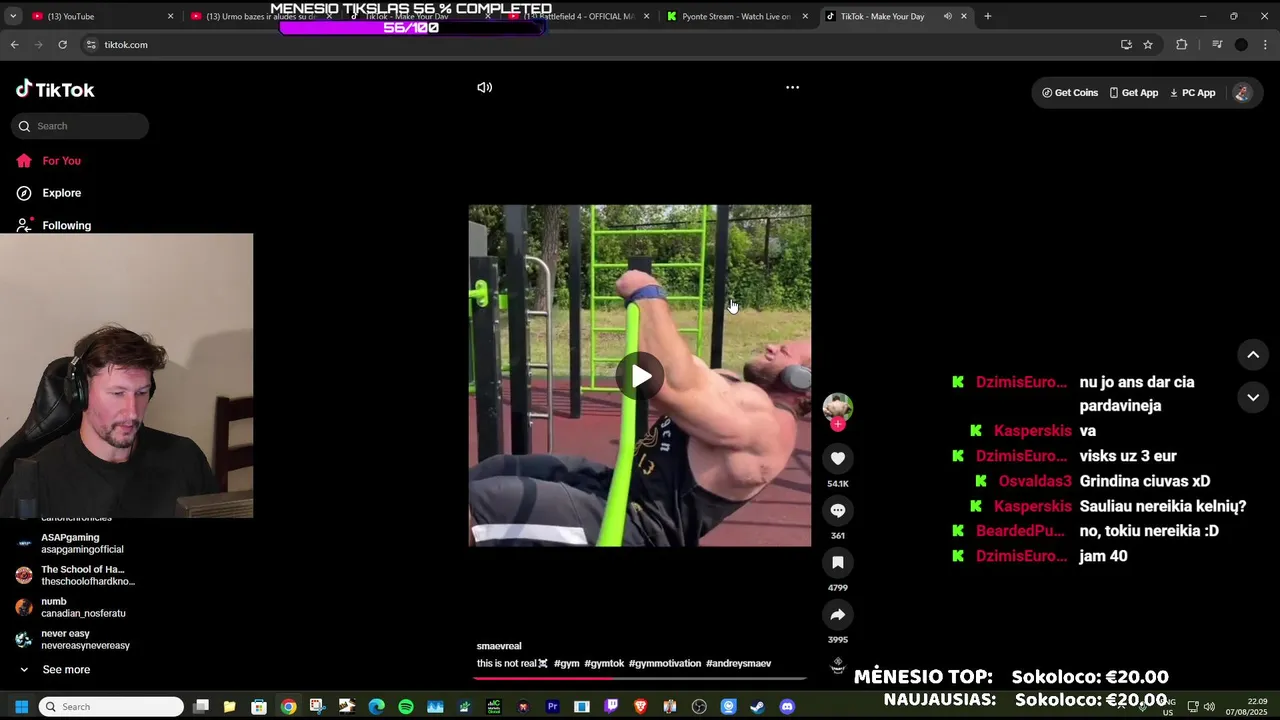
Task: Switch to the Urmo bazes tab
Action: pyautogui.click(x=260, y=16)
